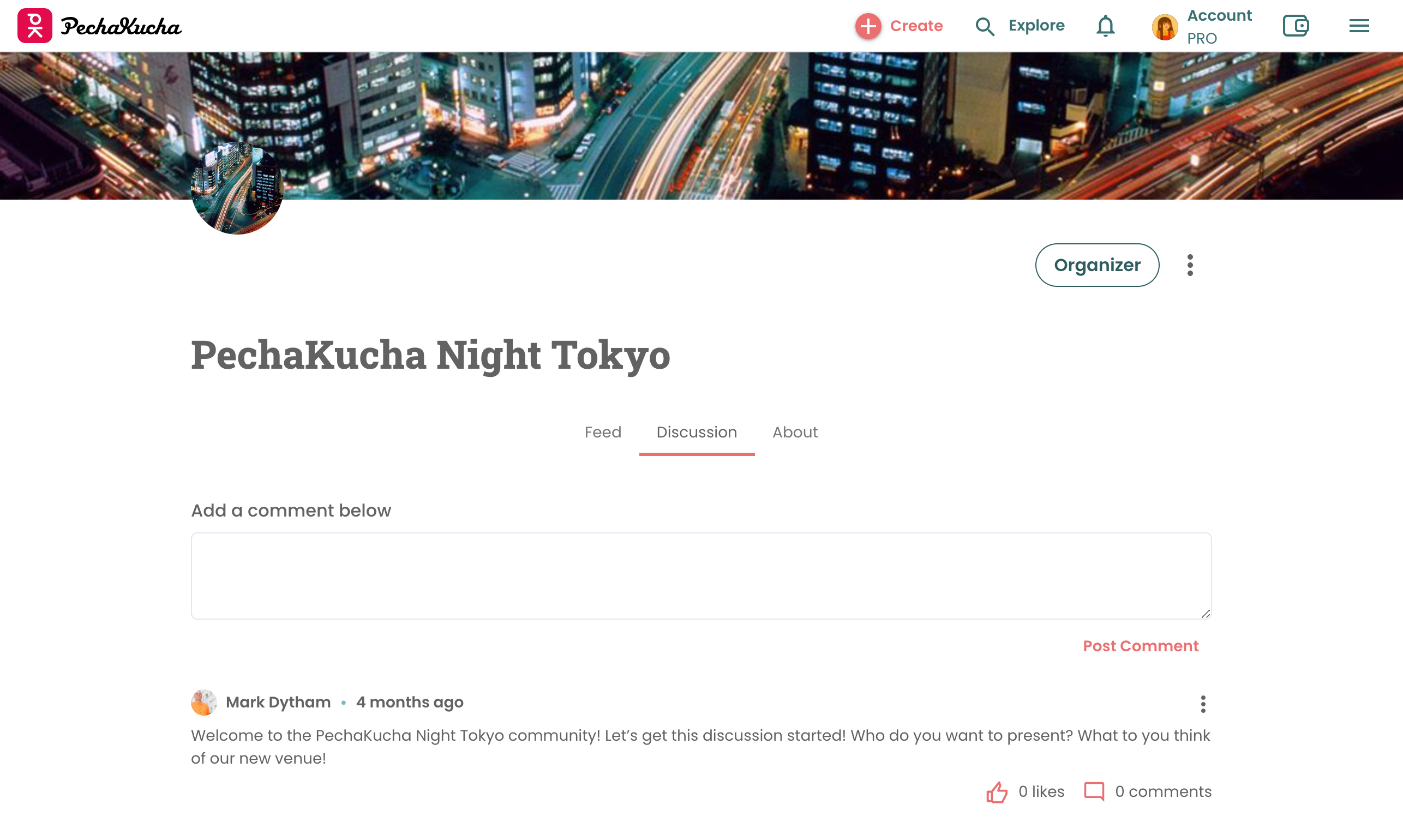
Task: Click the welcome comment body text
Action: [700, 747]
